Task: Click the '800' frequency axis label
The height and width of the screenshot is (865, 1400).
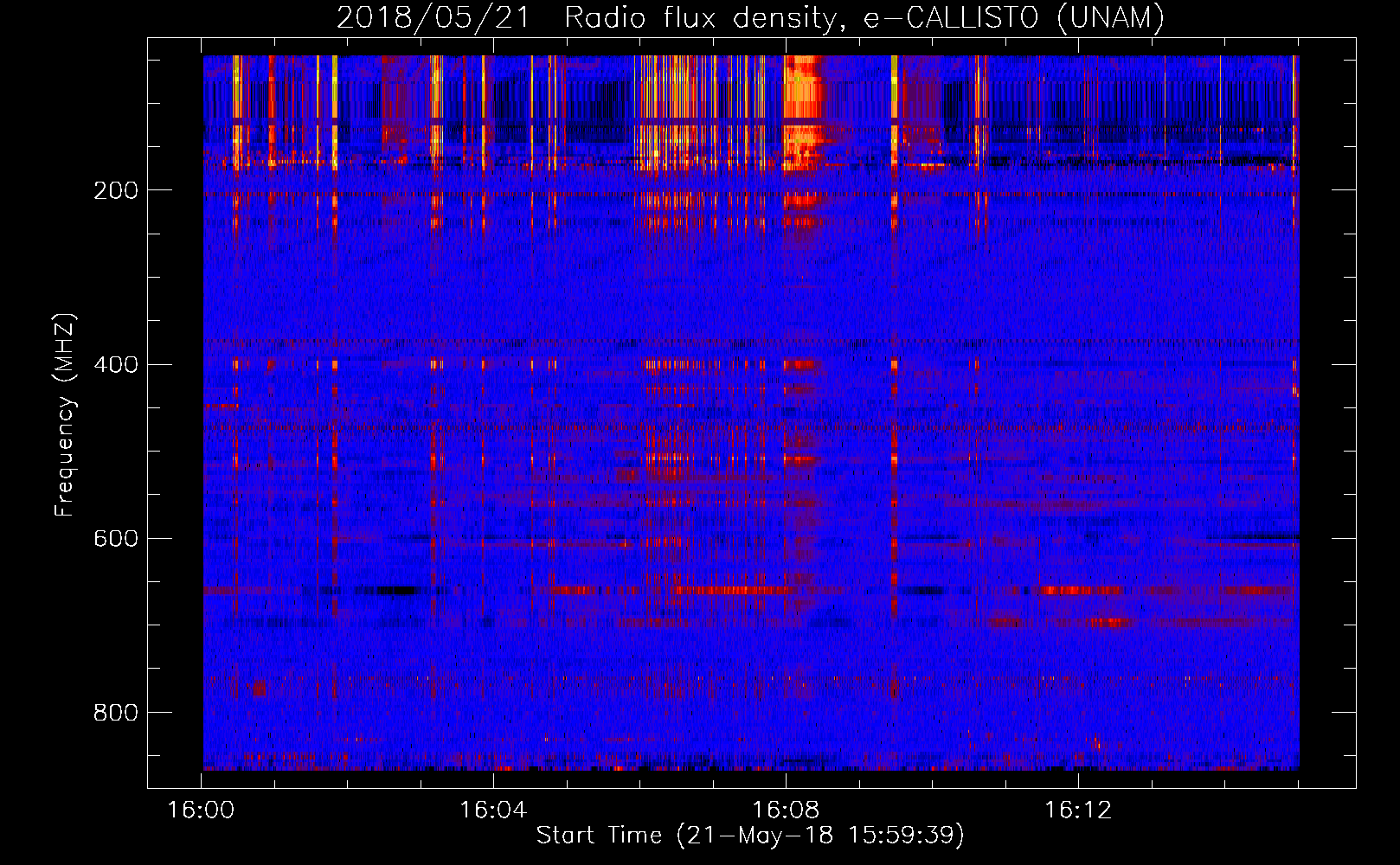Action: click(x=115, y=713)
